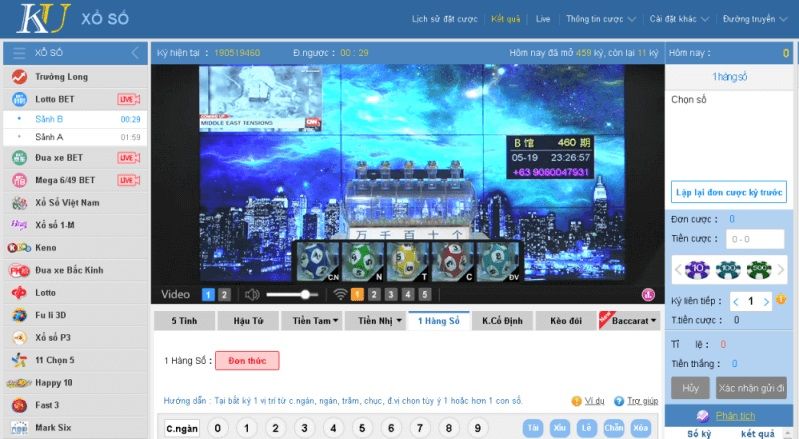
Task: Expand the Tiền Nhị tab dropdown
Action: (x=375, y=321)
